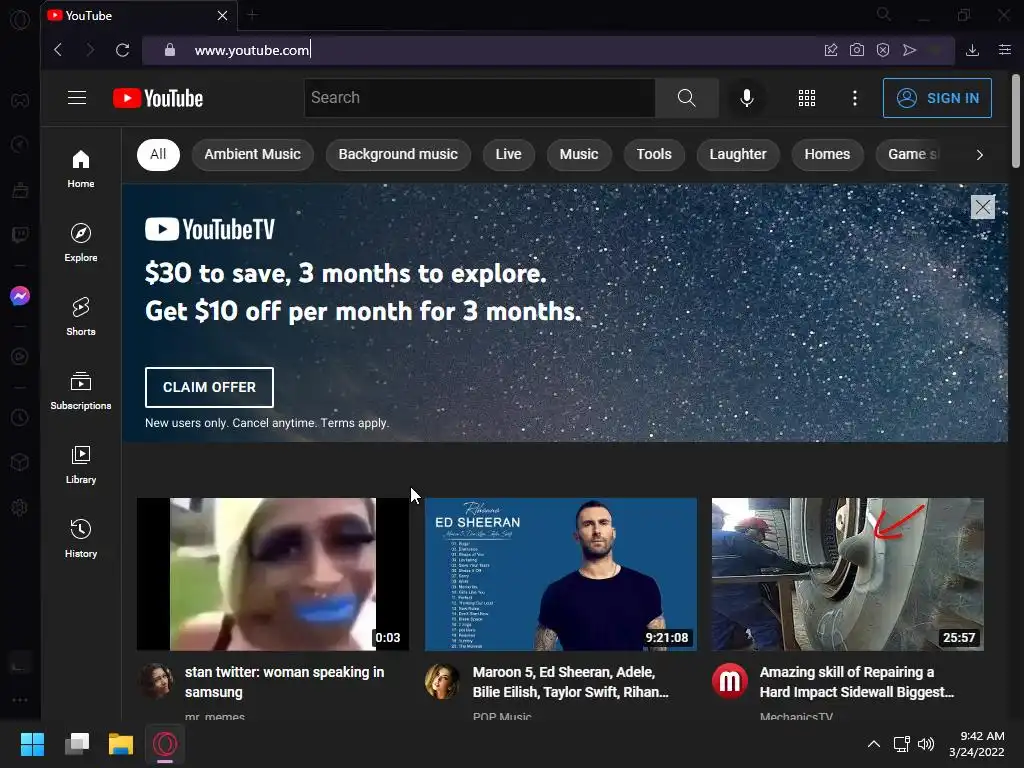Open File Explorer from taskbar

(x=121, y=744)
